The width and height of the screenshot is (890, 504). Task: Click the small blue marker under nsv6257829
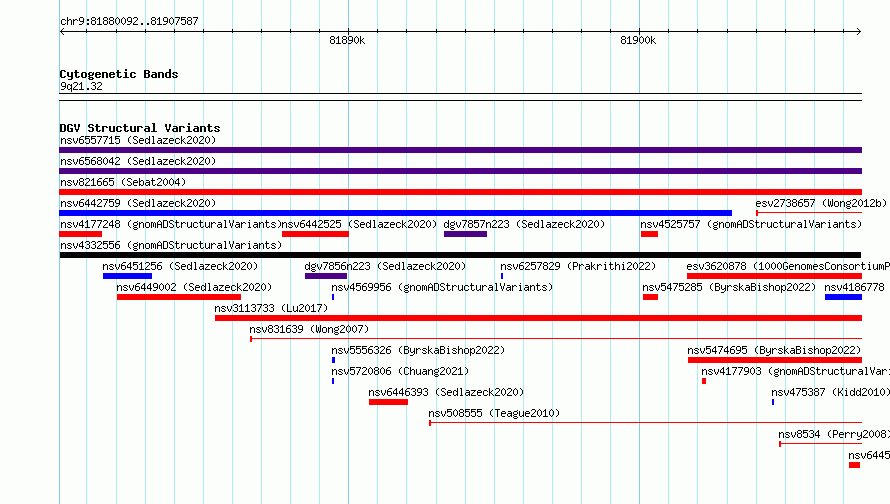502,276
